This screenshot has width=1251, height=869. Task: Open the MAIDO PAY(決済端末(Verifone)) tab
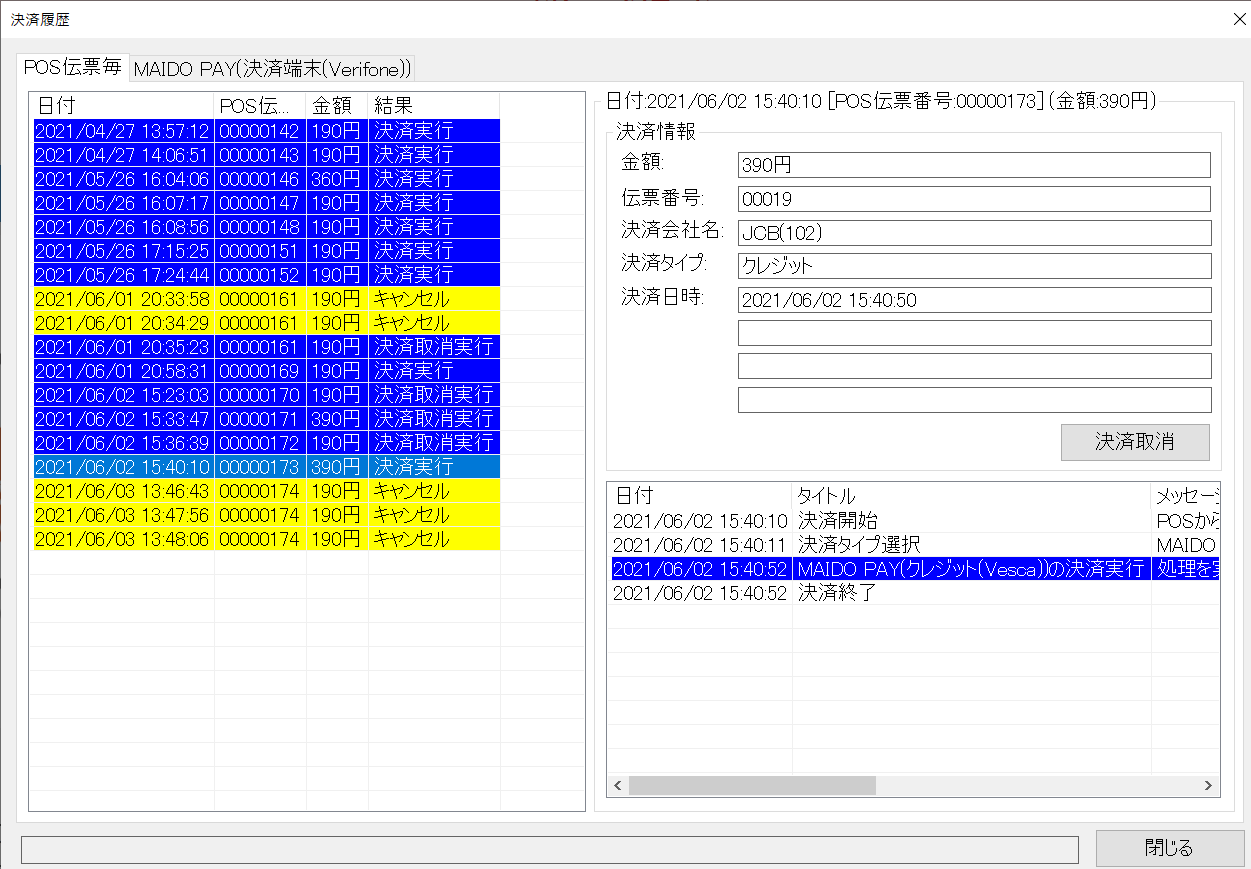click(273, 68)
